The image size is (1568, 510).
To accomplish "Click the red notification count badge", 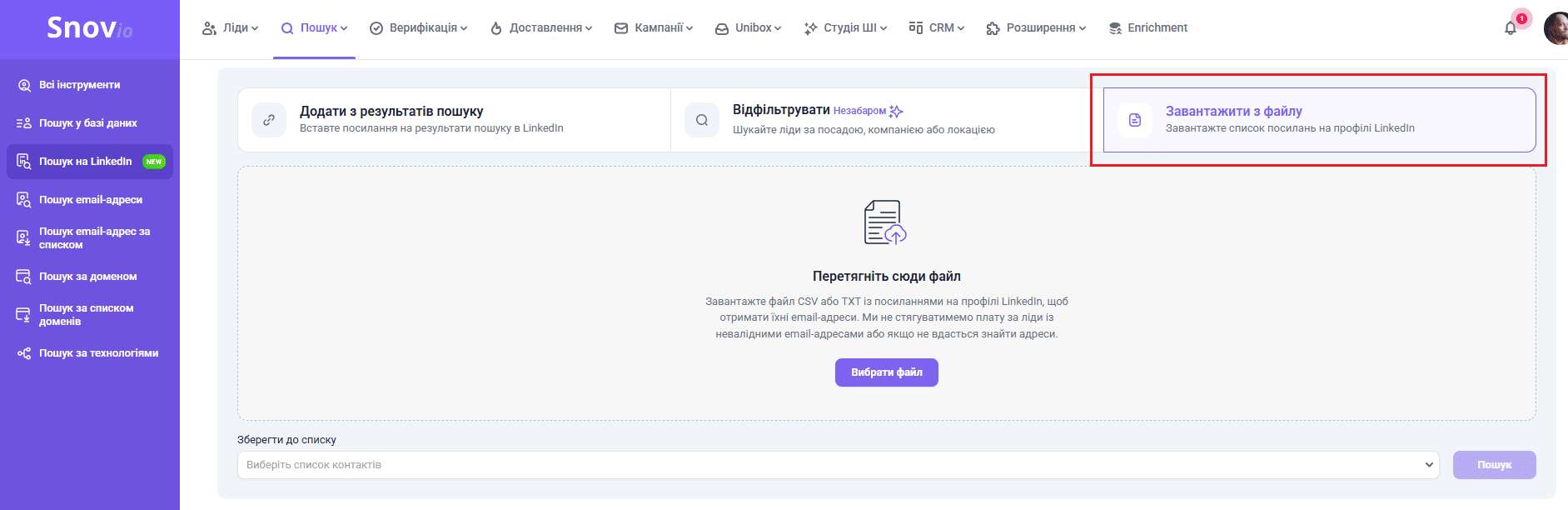I will pos(1521,18).
